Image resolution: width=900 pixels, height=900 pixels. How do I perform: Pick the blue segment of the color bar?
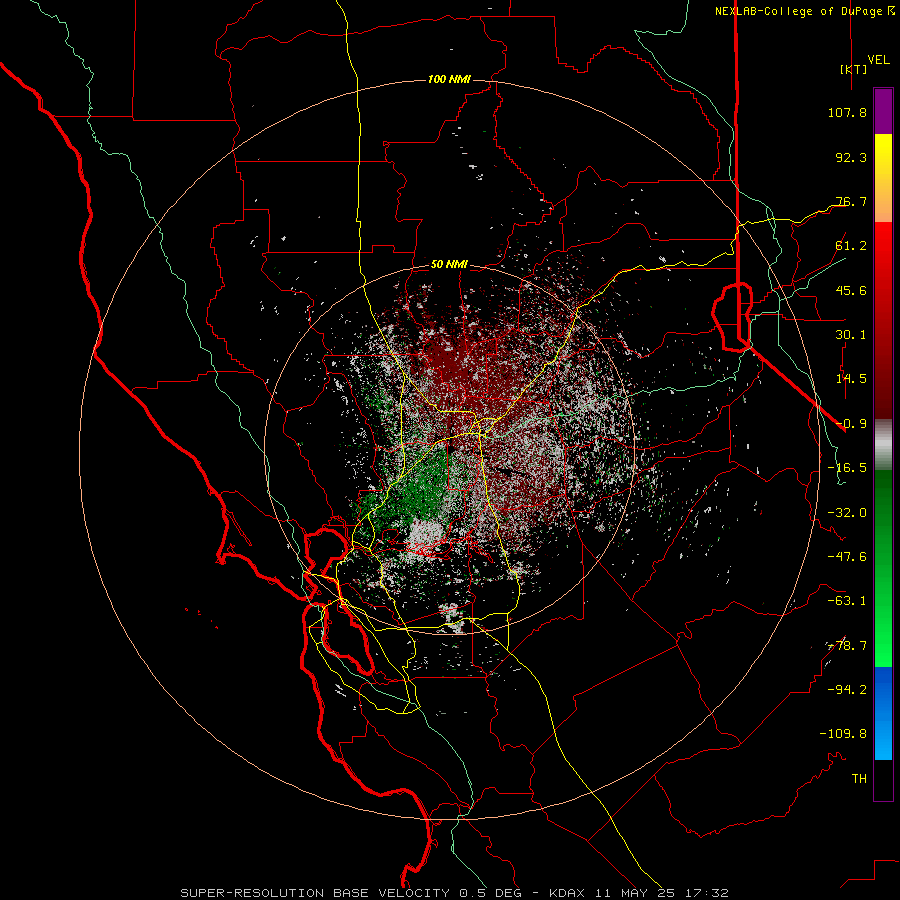[883, 713]
